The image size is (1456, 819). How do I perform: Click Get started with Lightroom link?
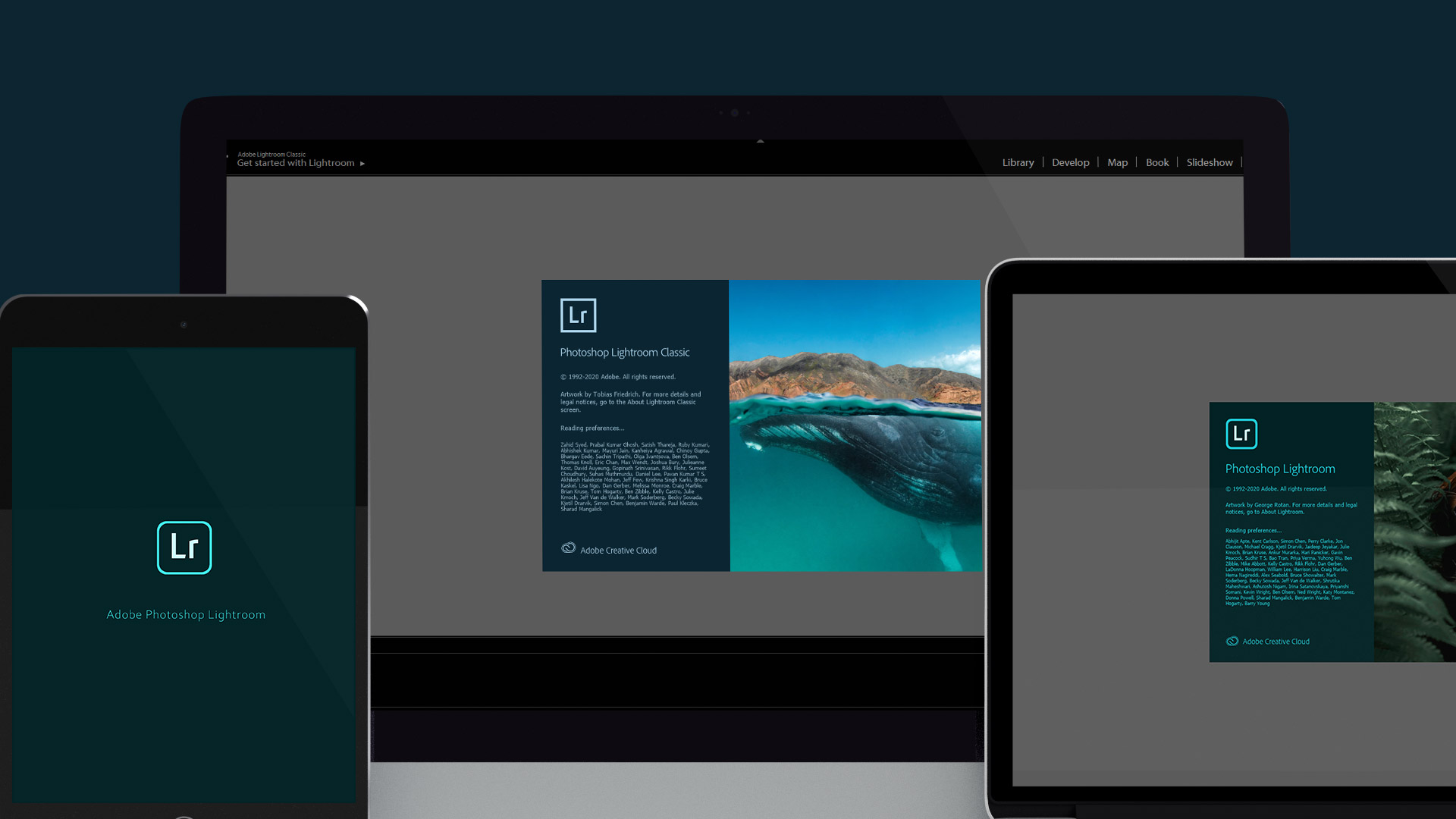click(x=296, y=163)
